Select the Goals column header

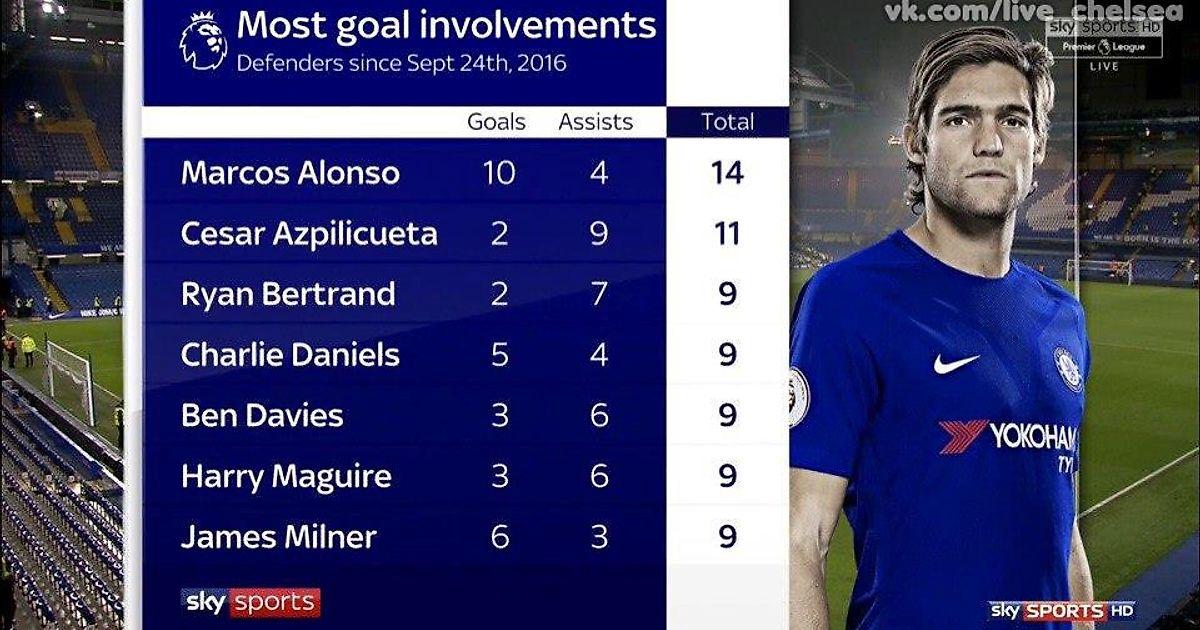496,122
